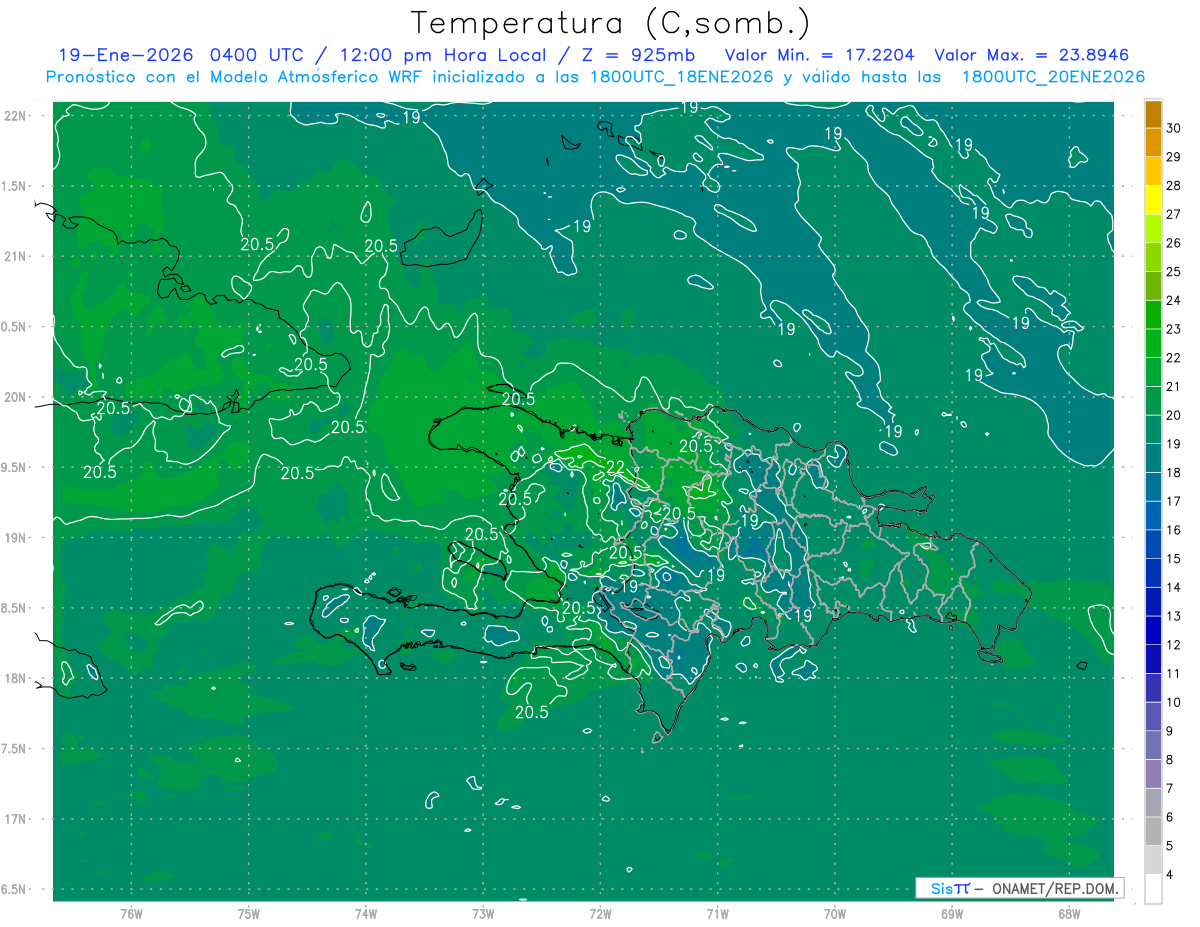Pick the yellow swatch between 27 and 28
The height and width of the screenshot is (927, 1200).
point(1153,200)
